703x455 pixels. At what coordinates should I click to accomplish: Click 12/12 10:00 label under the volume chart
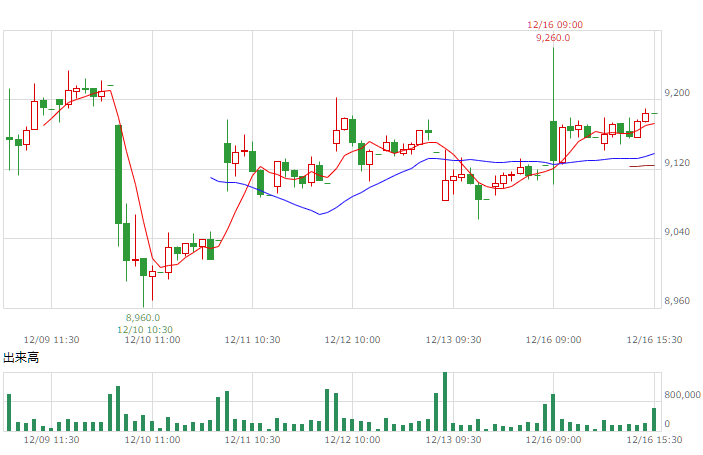click(x=352, y=440)
